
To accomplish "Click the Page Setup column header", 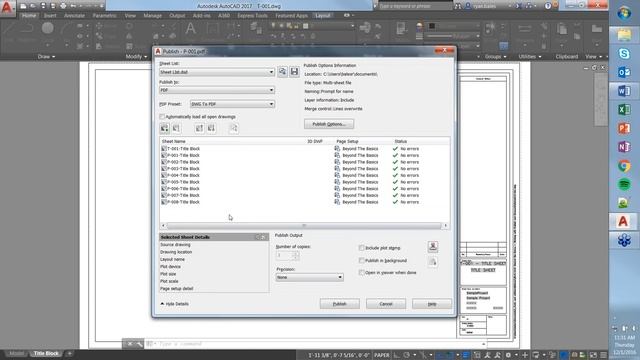I will pos(347,141).
